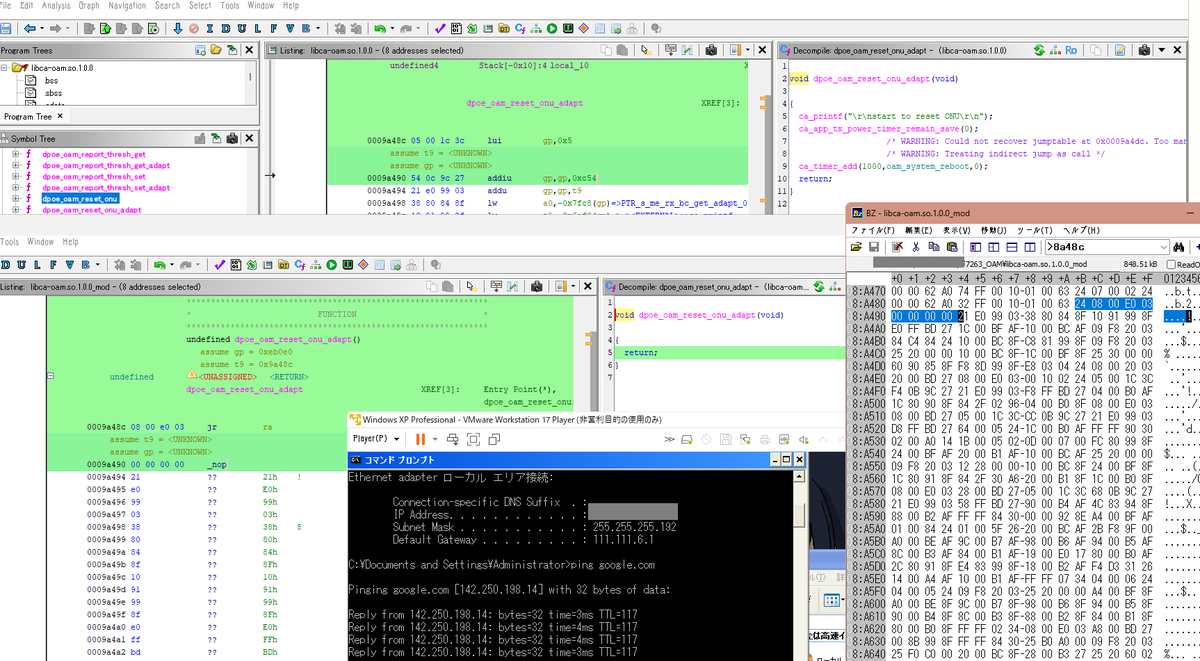Click the 'D' next-data icon in top toolbar
The width and height of the screenshot is (1200, 661).
click(x=227, y=28)
